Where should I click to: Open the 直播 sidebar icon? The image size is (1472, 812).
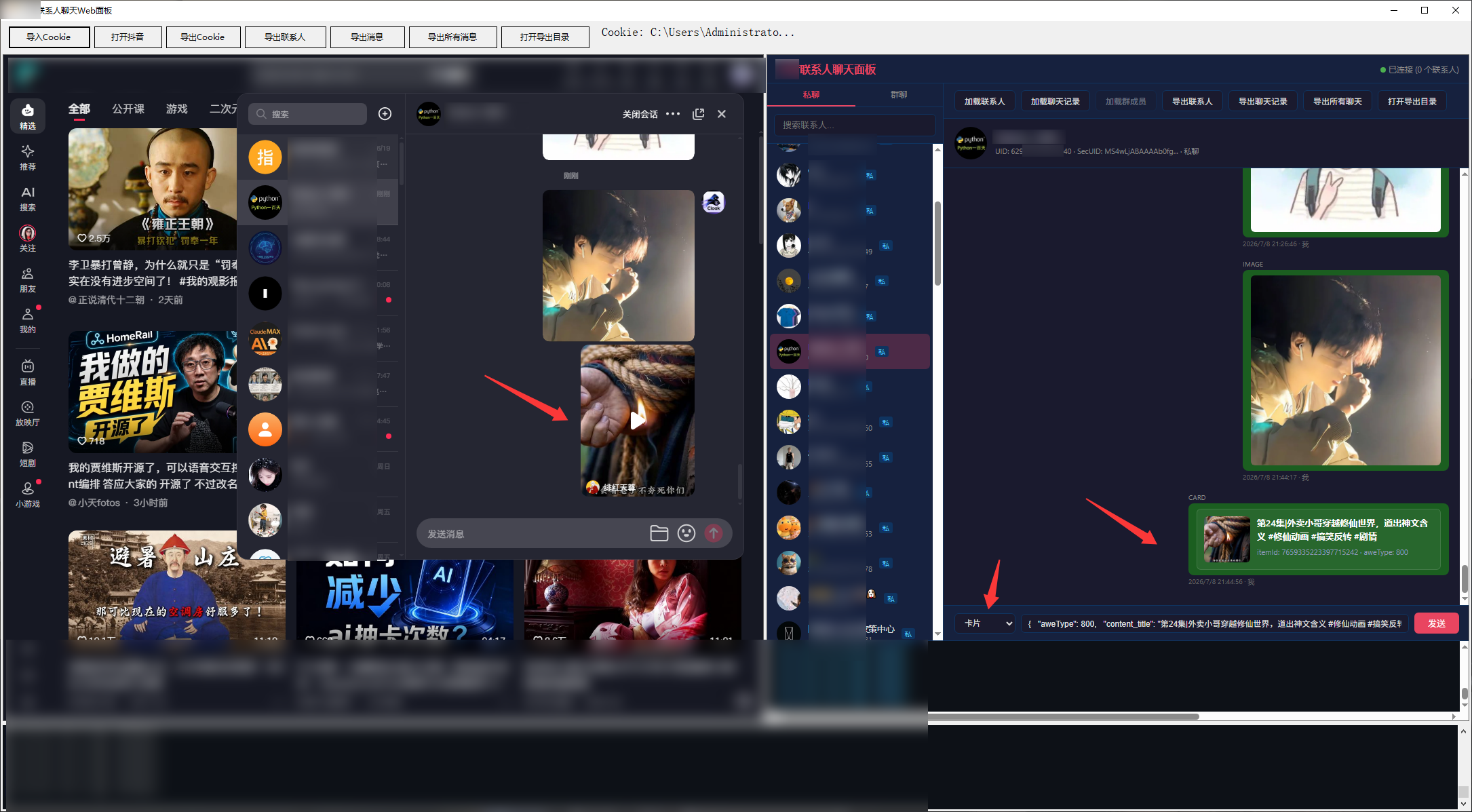(28, 372)
